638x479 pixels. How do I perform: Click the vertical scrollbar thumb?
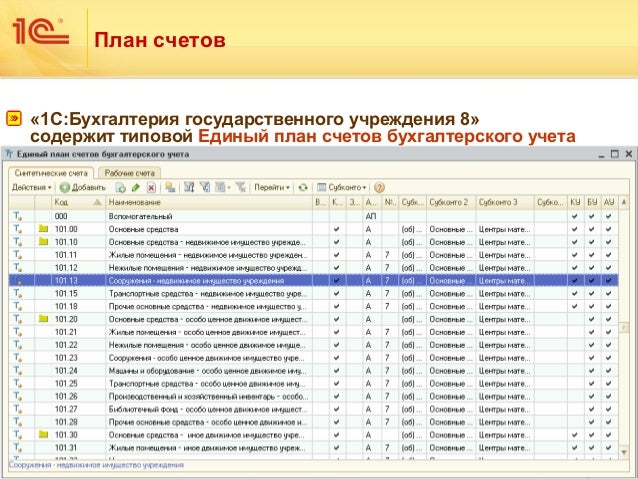click(624, 328)
